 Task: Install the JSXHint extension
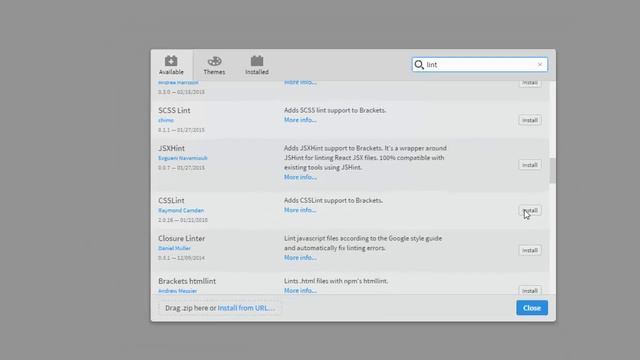tap(530, 165)
